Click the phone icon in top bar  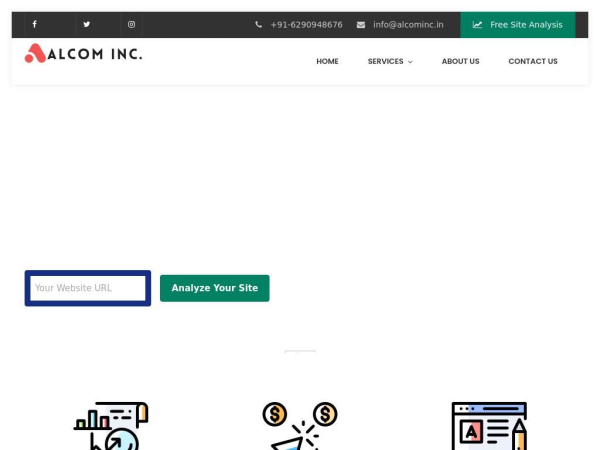(x=259, y=25)
